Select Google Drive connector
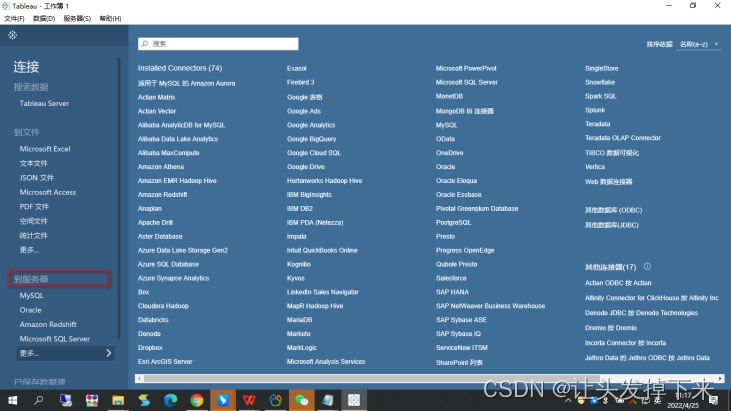Screen dimensions: 731x411 pyautogui.click(x=305, y=167)
